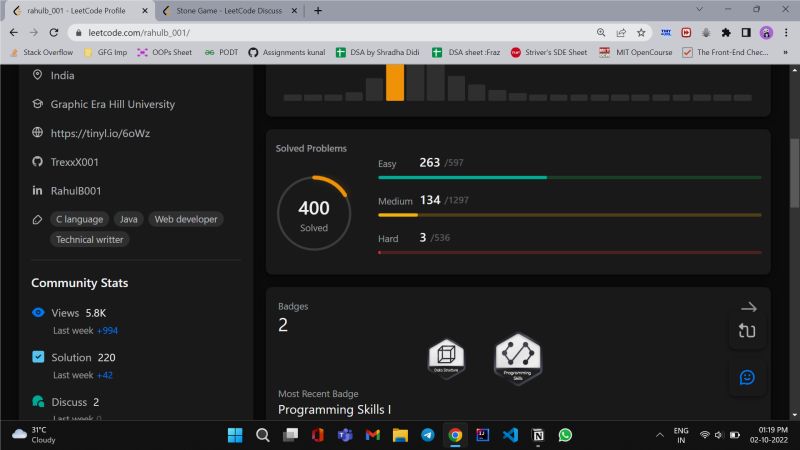Open the tinyl.io website link
The height and width of the screenshot is (450, 800).
point(100,133)
